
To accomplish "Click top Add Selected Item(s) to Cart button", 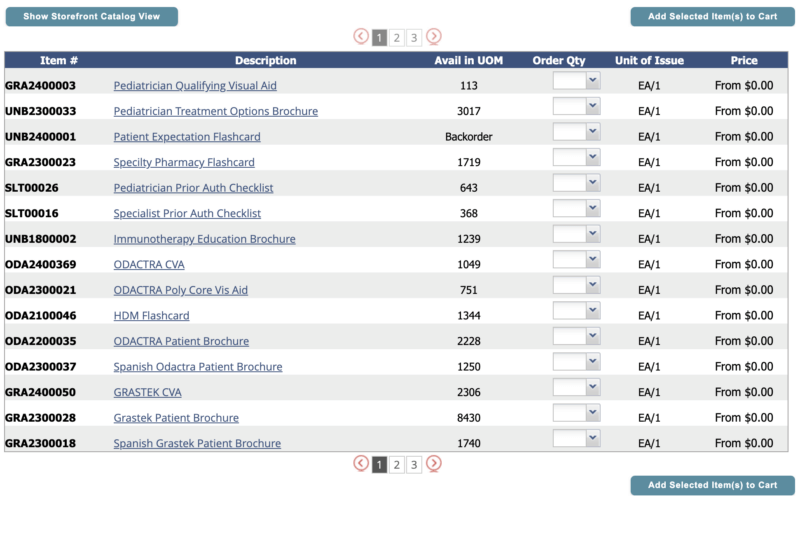I will [x=712, y=16].
